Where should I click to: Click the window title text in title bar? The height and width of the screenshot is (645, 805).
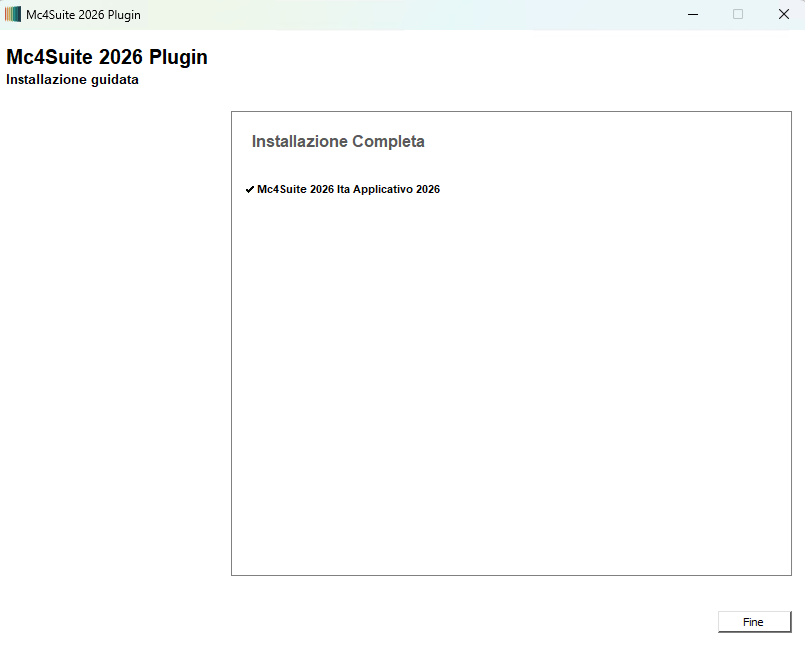pos(83,15)
